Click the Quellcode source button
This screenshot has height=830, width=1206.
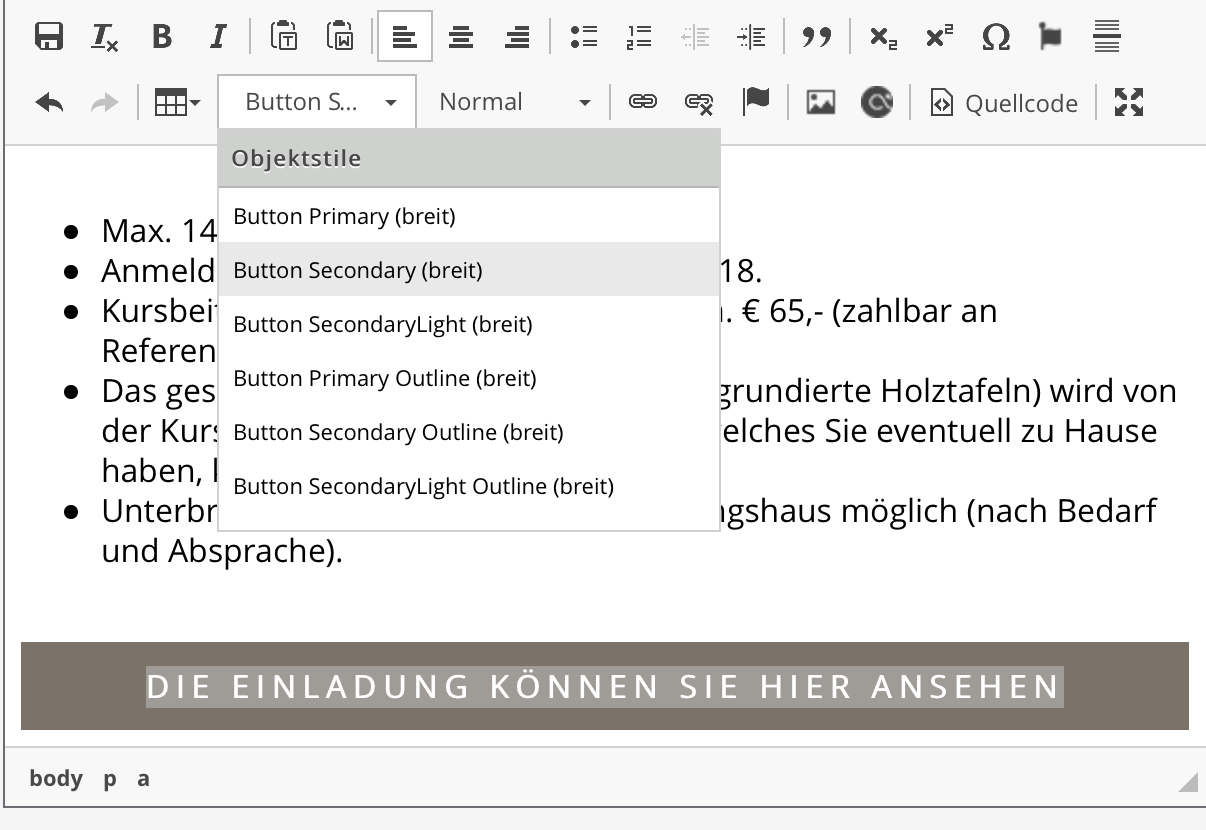(x=1003, y=103)
